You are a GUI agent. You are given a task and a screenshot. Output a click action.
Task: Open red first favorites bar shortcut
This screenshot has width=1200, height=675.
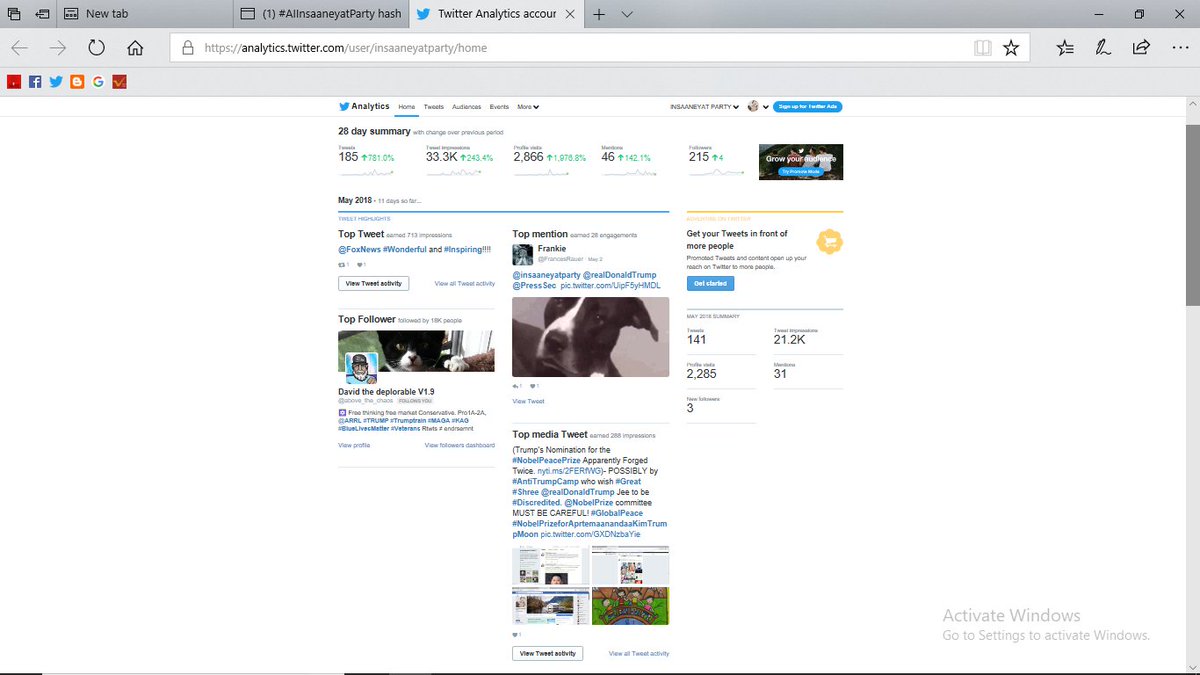click(14, 82)
